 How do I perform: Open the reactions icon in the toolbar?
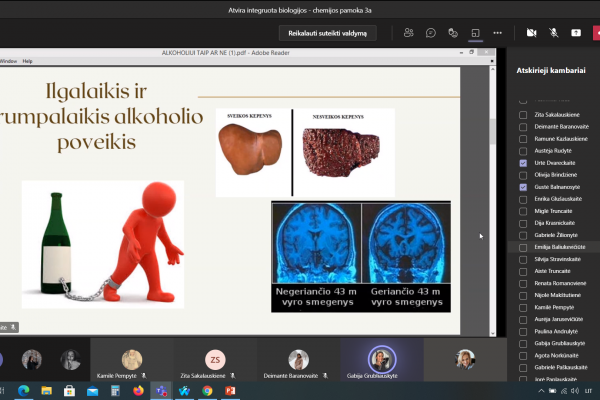click(x=453, y=33)
